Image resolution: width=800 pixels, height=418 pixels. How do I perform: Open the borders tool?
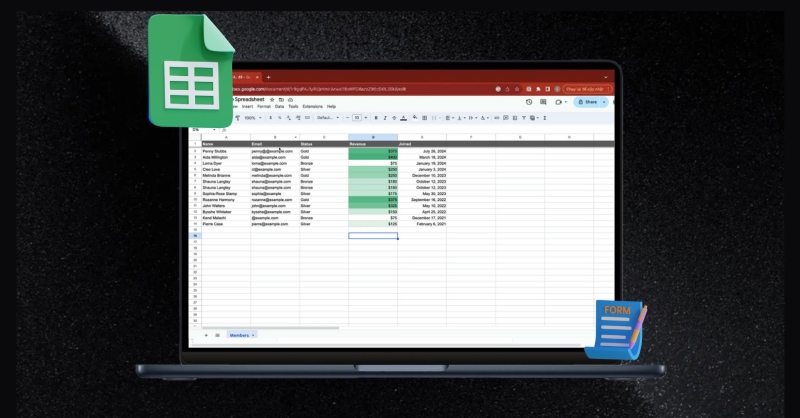424,118
